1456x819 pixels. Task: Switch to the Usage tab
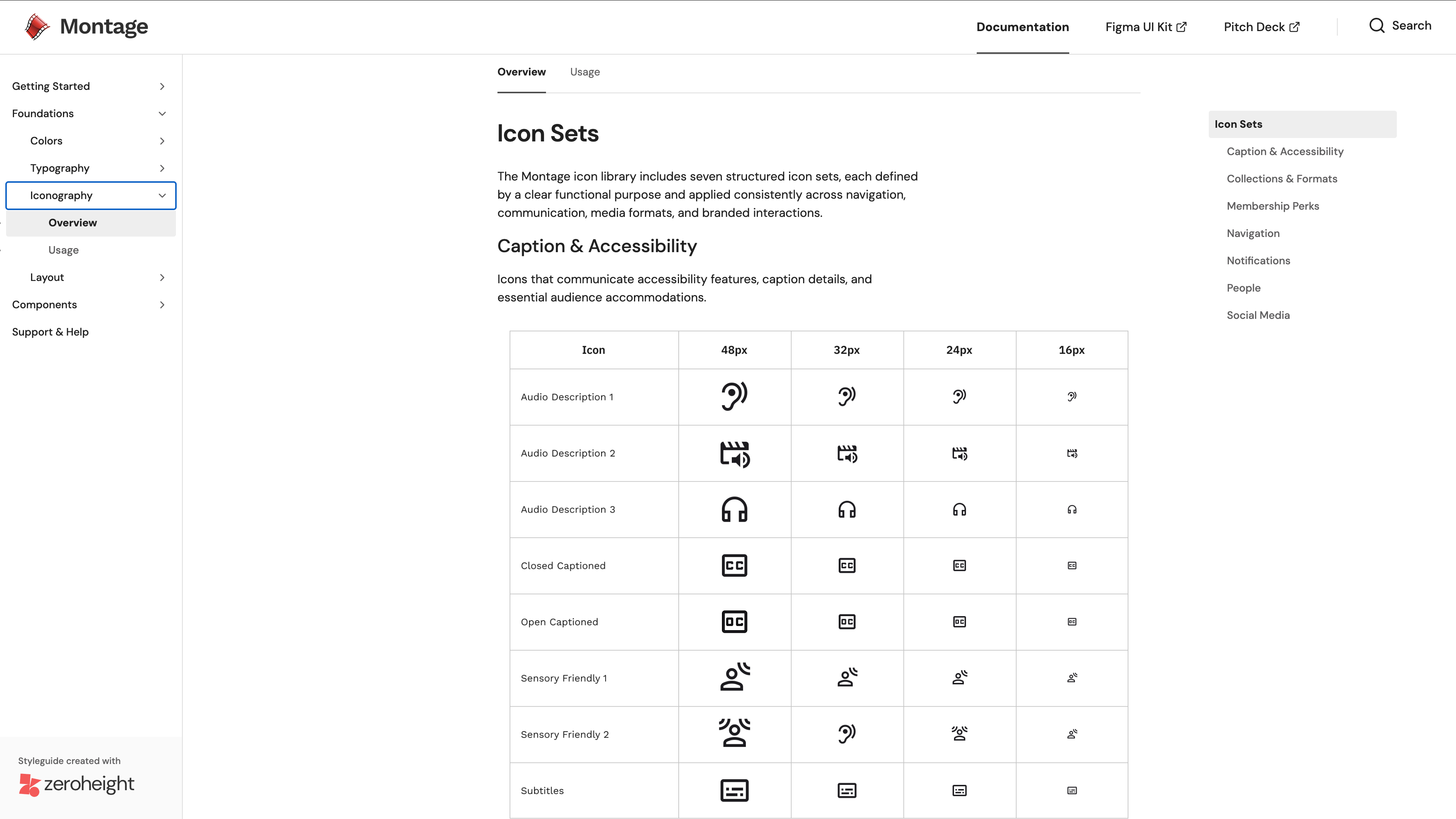[584, 72]
